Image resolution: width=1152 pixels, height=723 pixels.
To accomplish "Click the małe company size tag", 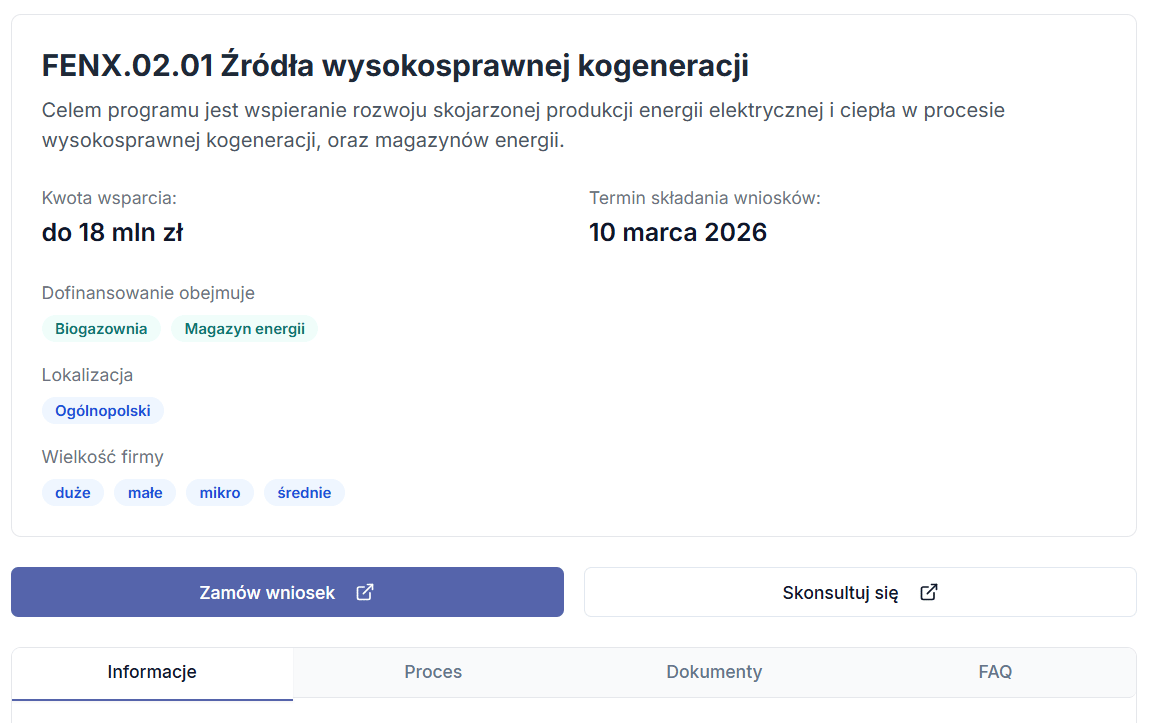I will [x=145, y=493].
